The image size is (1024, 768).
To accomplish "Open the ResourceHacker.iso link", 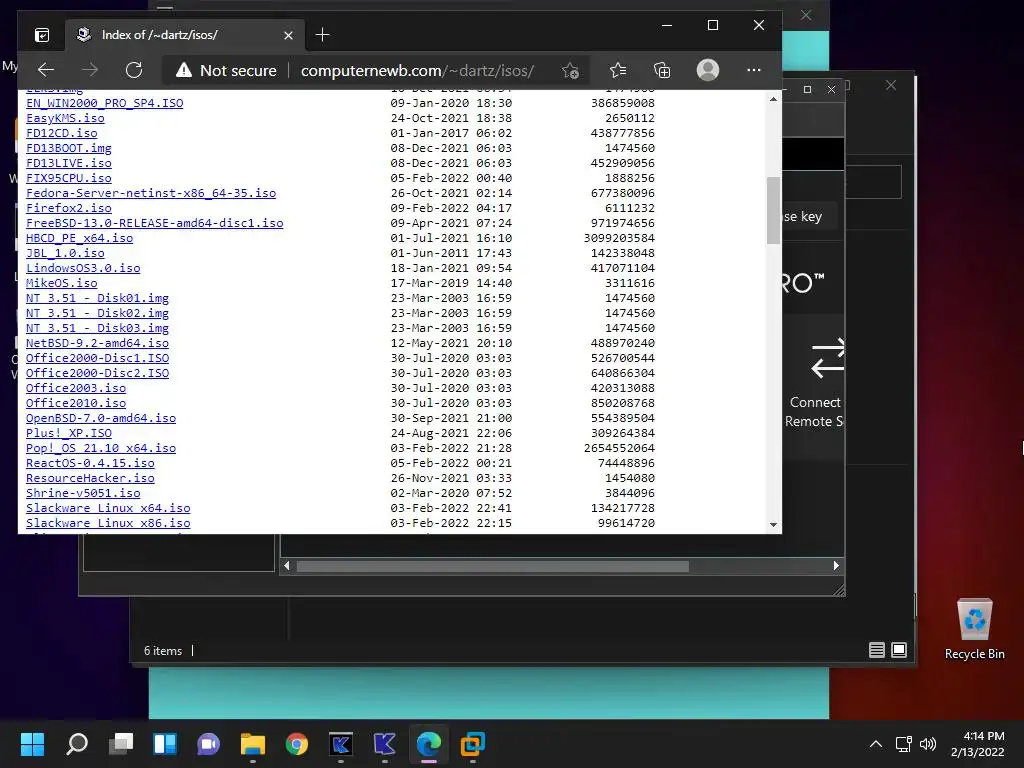I will click(x=90, y=479).
